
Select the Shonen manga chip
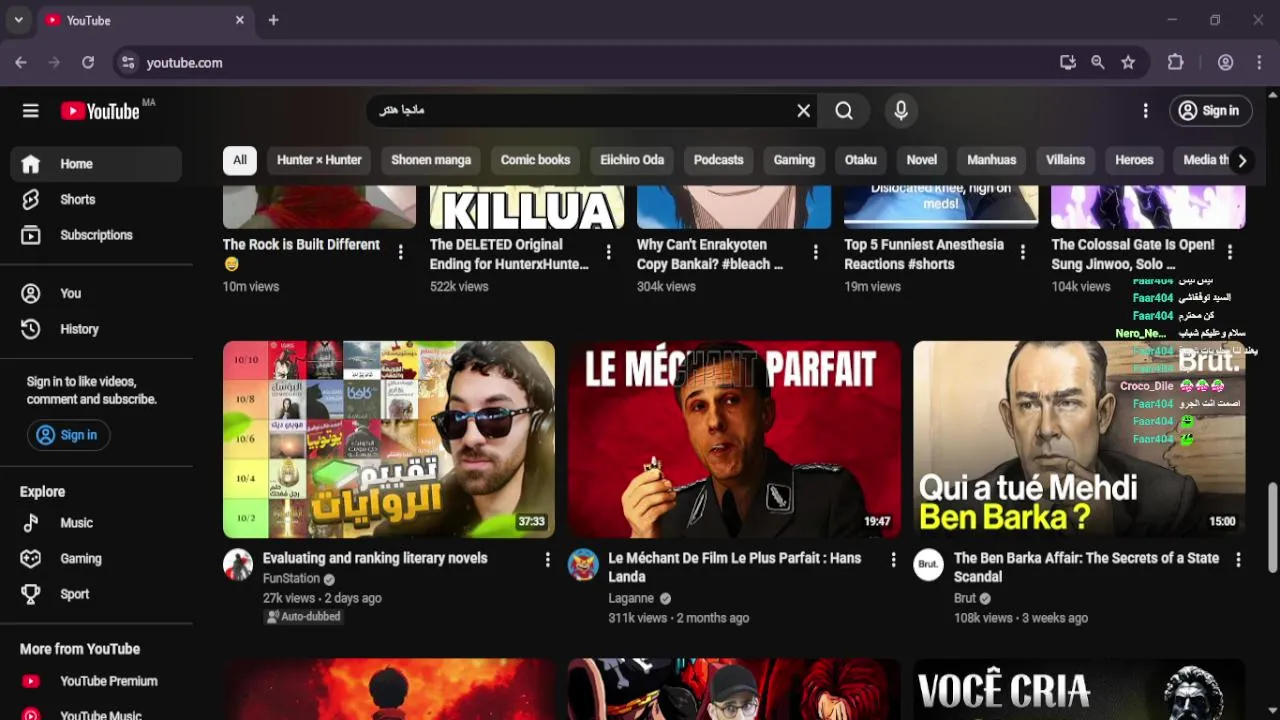[431, 160]
